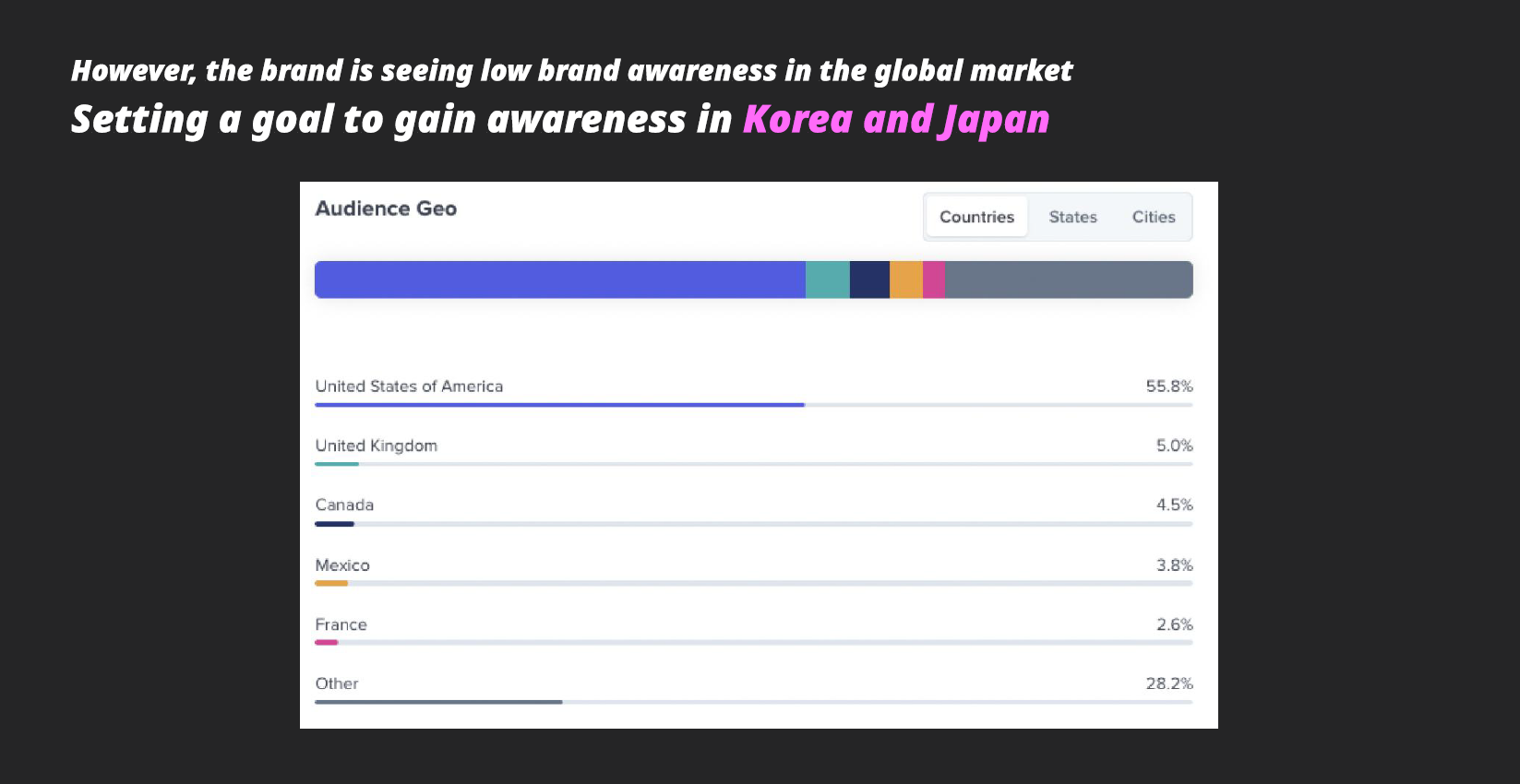Screen dimensions: 1520x784
Task: Click the blue USA segment in stacked bar
Action: [x=560, y=279]
